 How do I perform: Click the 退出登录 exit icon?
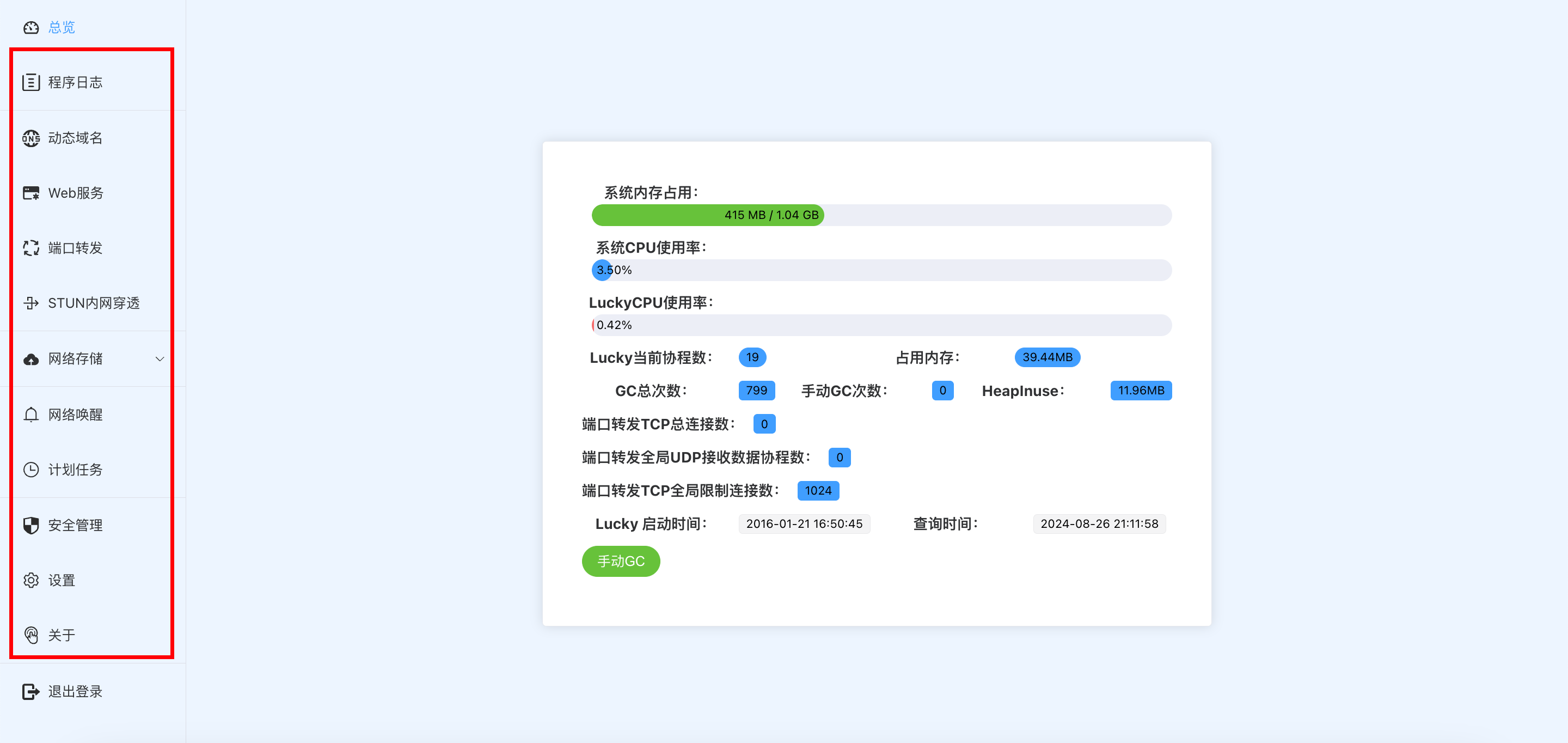click(x=31, y=691)
